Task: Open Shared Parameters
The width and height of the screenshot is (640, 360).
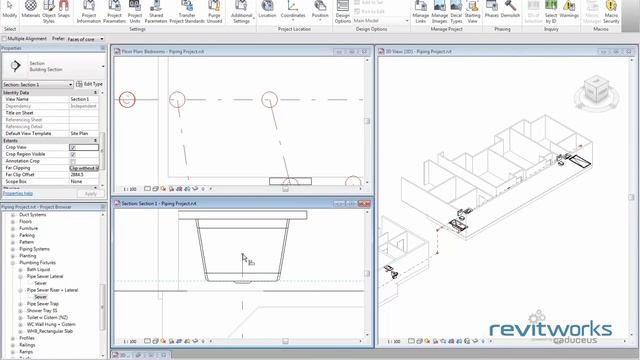Action: [x=156, y=12]
